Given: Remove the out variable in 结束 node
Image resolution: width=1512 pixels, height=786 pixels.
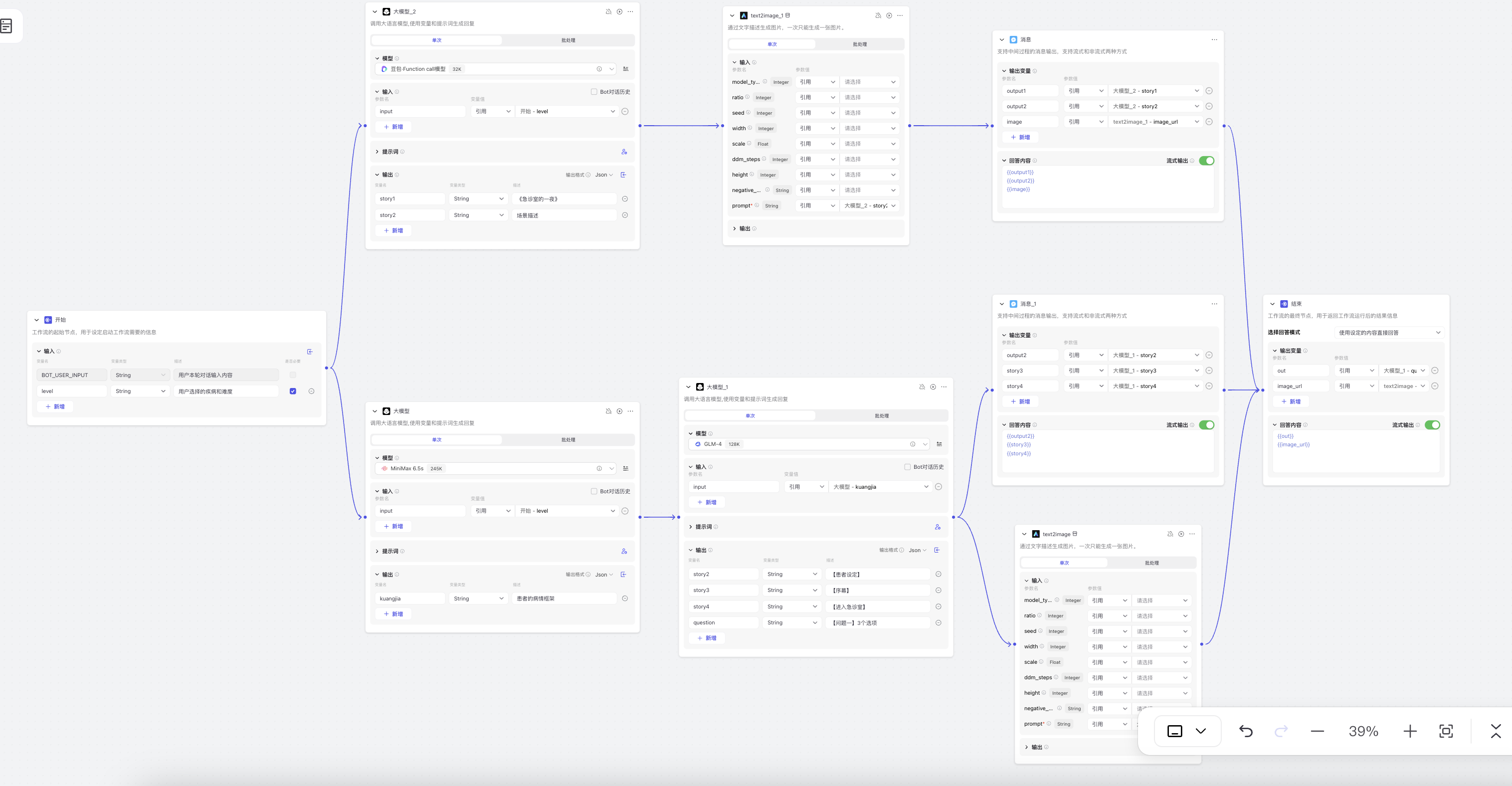Looking at the screenshot, I should click(x=1435, y=371).
